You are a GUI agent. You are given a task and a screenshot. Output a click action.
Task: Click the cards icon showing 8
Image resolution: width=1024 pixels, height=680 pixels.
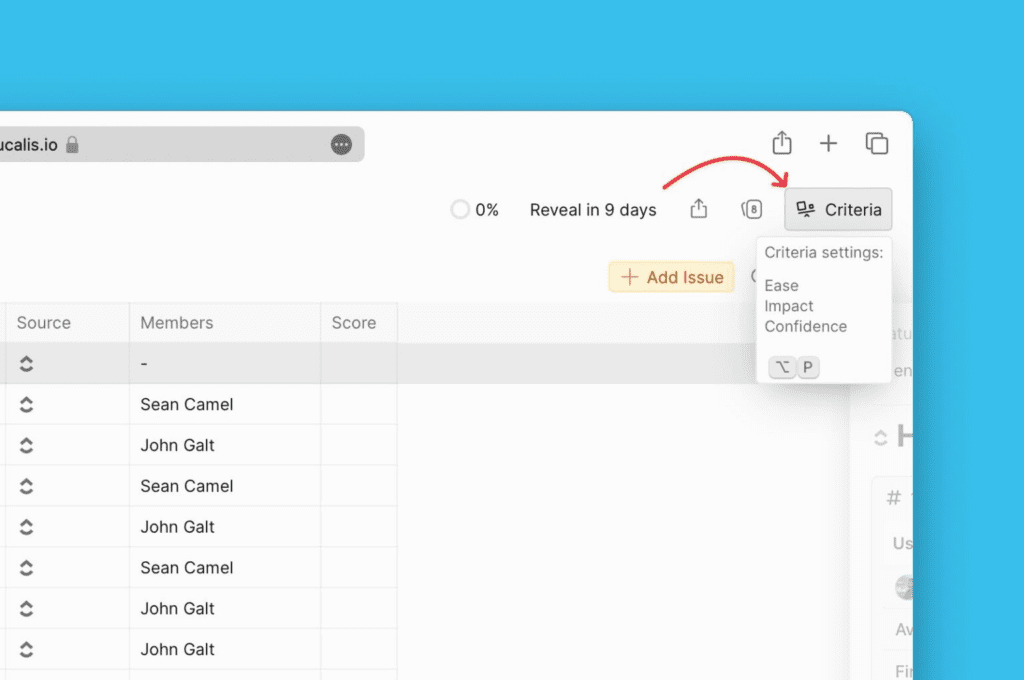click(752, 209)
